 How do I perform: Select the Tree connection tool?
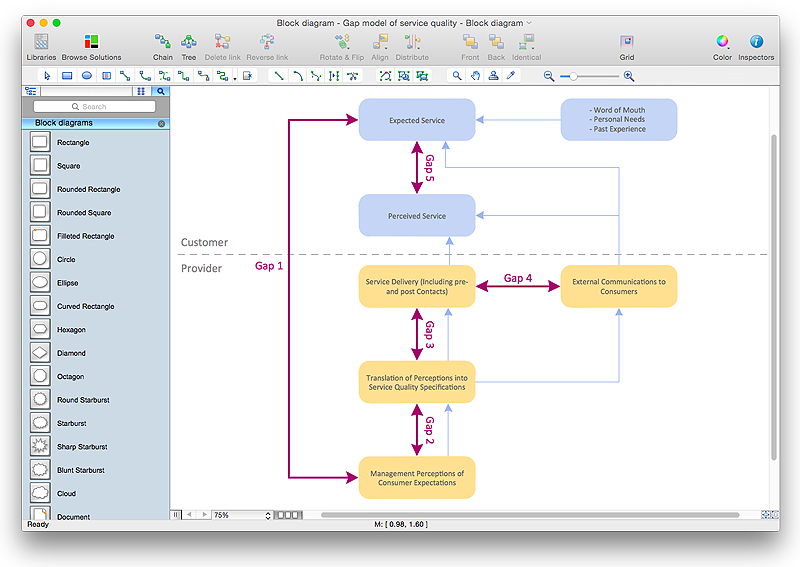[x=188, y=43]
